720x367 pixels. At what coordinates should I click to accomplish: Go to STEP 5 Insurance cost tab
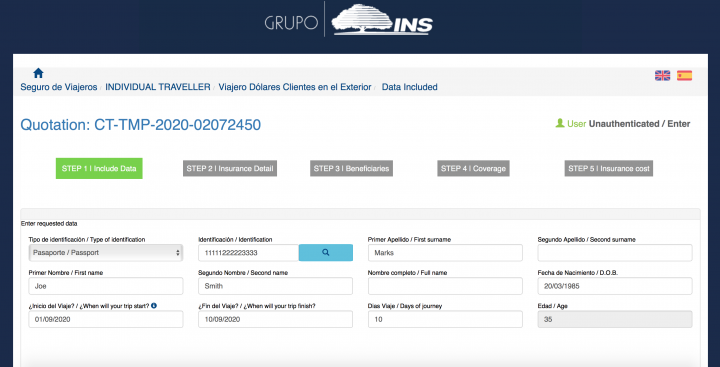pos(608,169)
